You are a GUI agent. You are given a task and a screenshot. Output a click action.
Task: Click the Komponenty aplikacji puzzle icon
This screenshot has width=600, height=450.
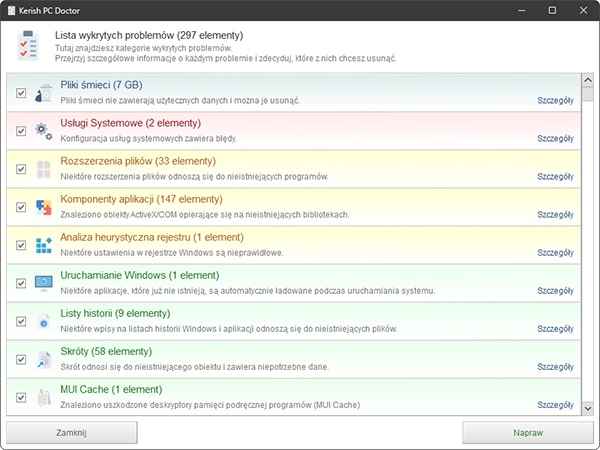coord(43,207)
